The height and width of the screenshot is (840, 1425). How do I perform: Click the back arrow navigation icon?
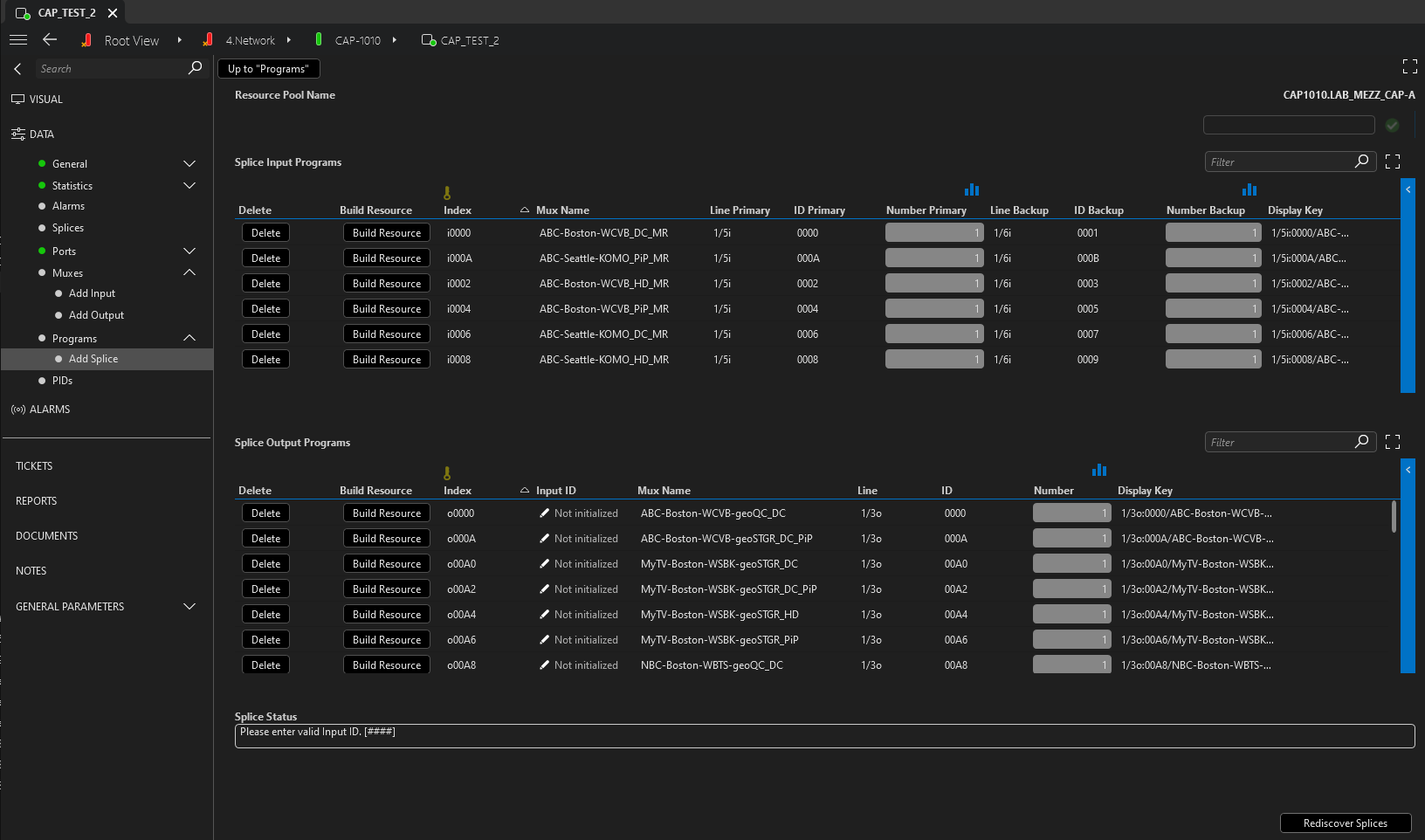[50, 40]
